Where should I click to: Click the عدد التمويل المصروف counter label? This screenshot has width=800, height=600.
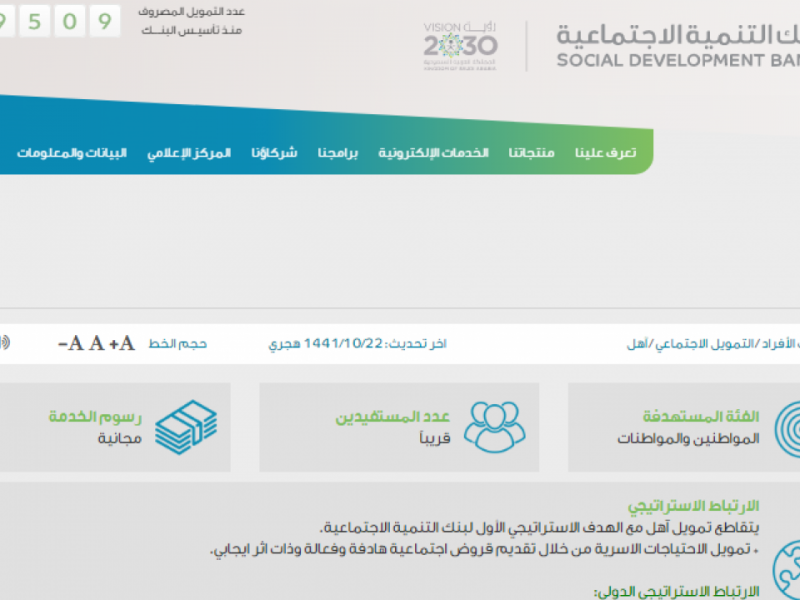[x=191, y=21]
